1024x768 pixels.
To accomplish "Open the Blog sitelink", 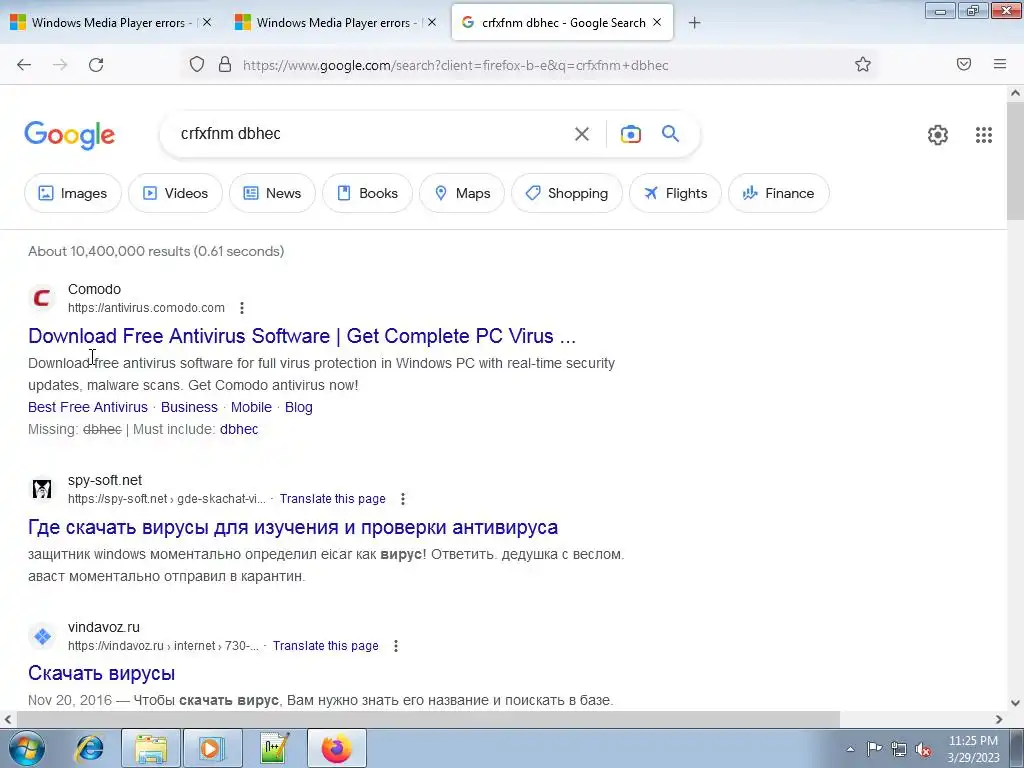I will coord(298,407).
